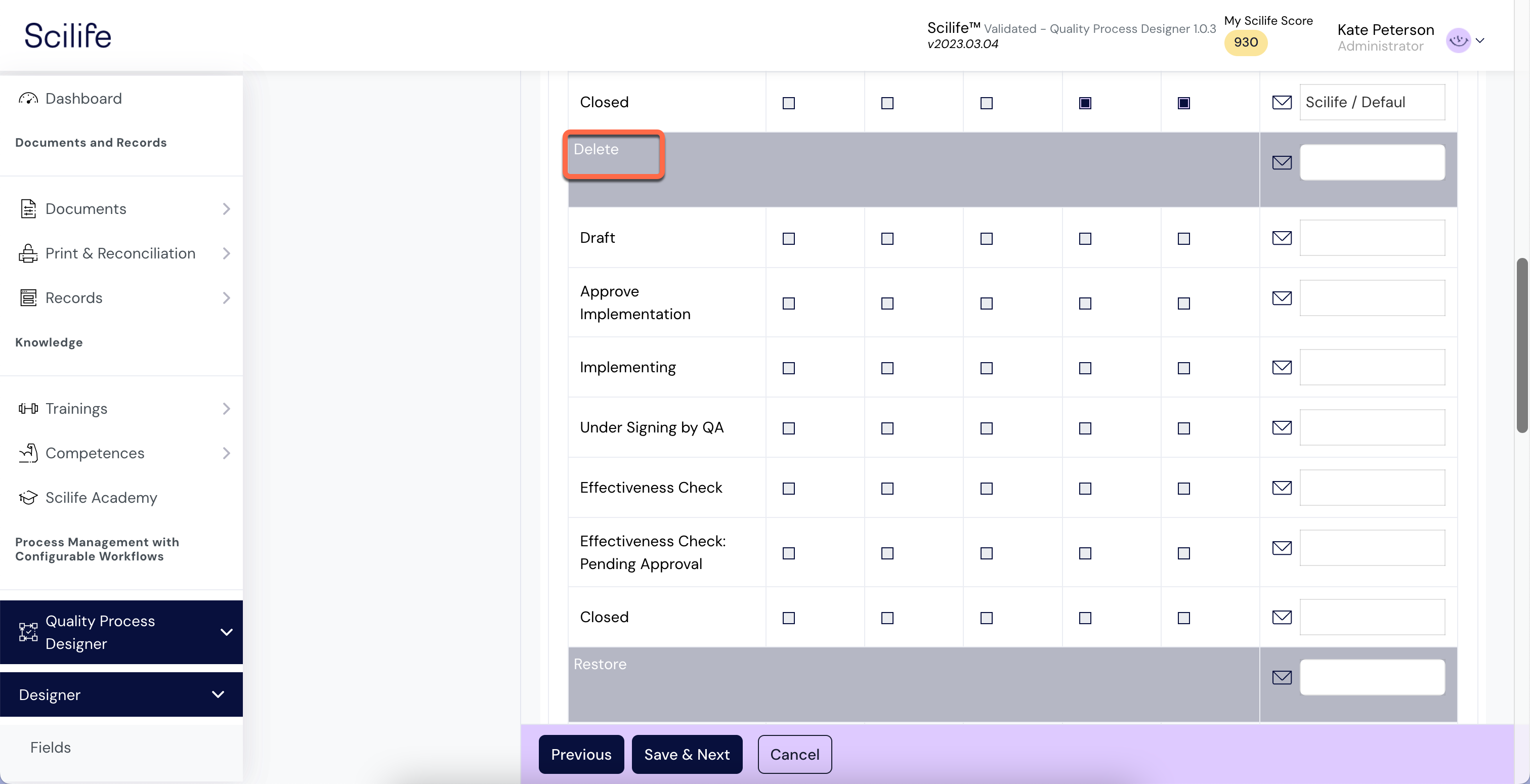Click the 'Under Signing by QA' label
The image size is (1530, 784).
pyautogui.click(x=652, y=427)
